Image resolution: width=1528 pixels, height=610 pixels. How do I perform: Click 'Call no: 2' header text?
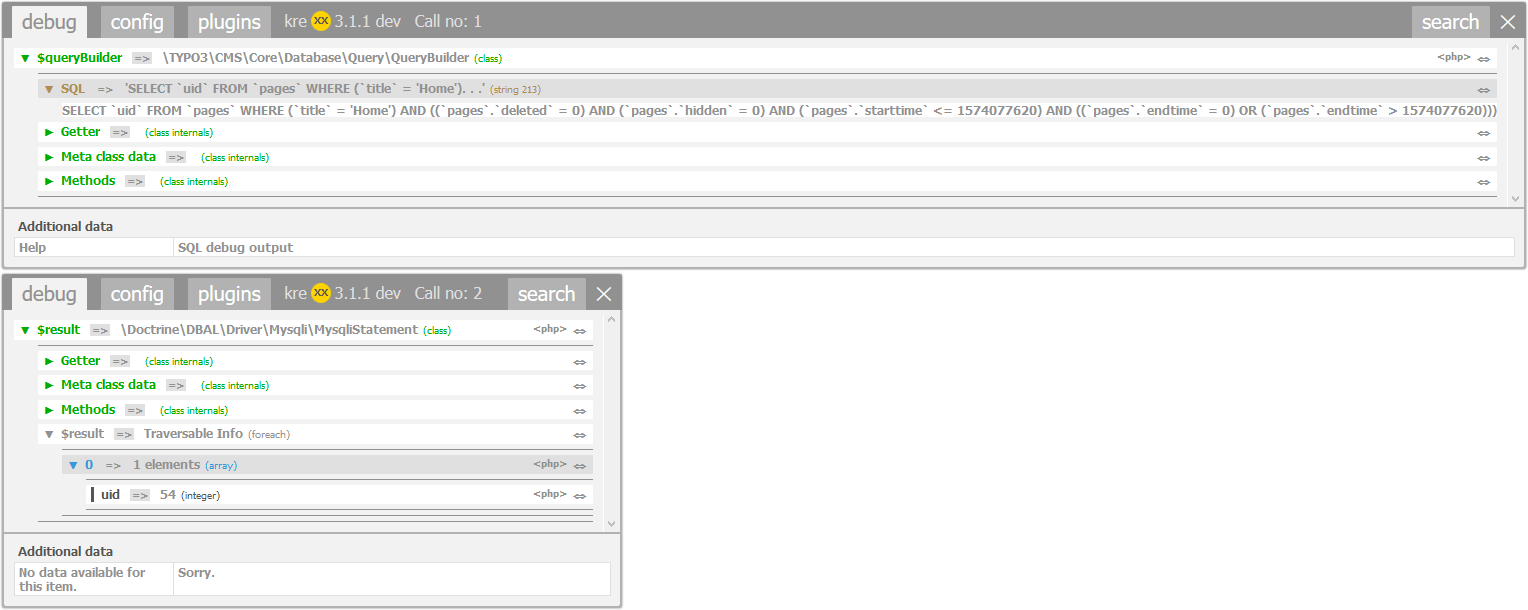(448, 293)
